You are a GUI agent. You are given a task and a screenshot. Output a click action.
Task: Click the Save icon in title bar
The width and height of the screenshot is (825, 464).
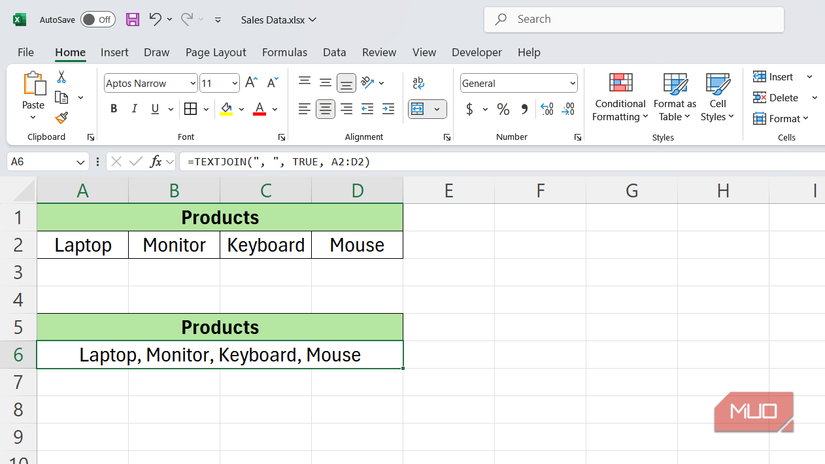133,19
